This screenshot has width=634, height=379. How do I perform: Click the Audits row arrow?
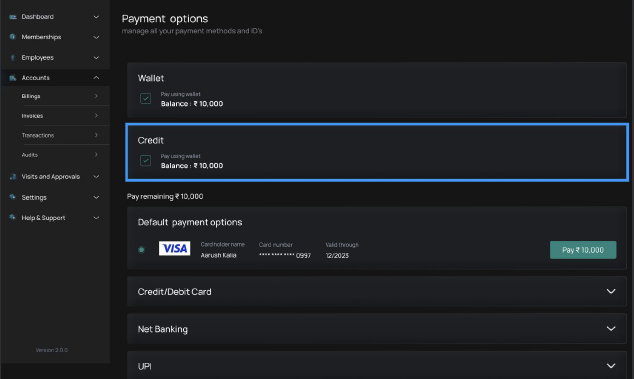pyautogui.click(x=96, y=154)
